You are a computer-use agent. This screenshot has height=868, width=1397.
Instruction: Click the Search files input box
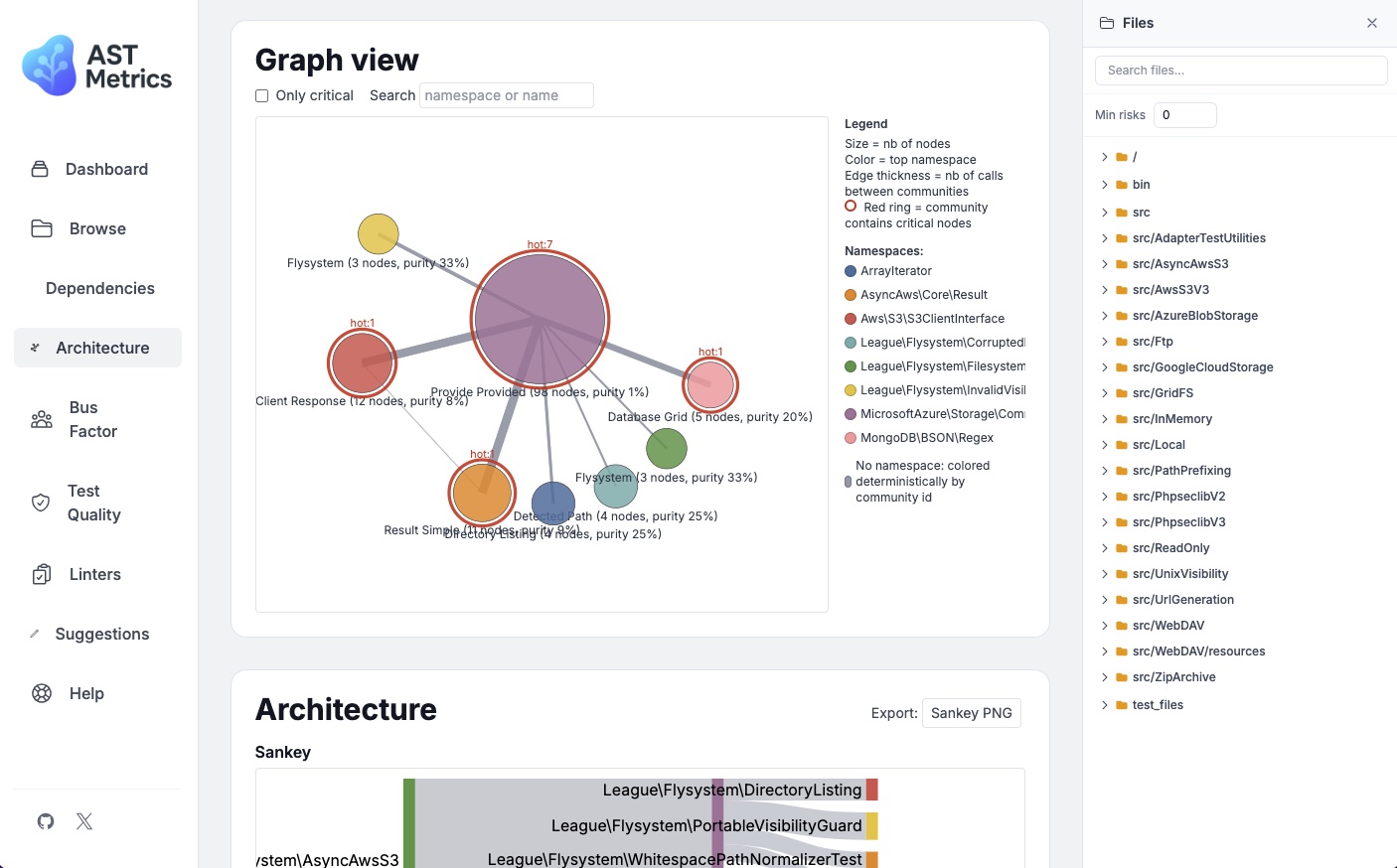click(1240, 71)
